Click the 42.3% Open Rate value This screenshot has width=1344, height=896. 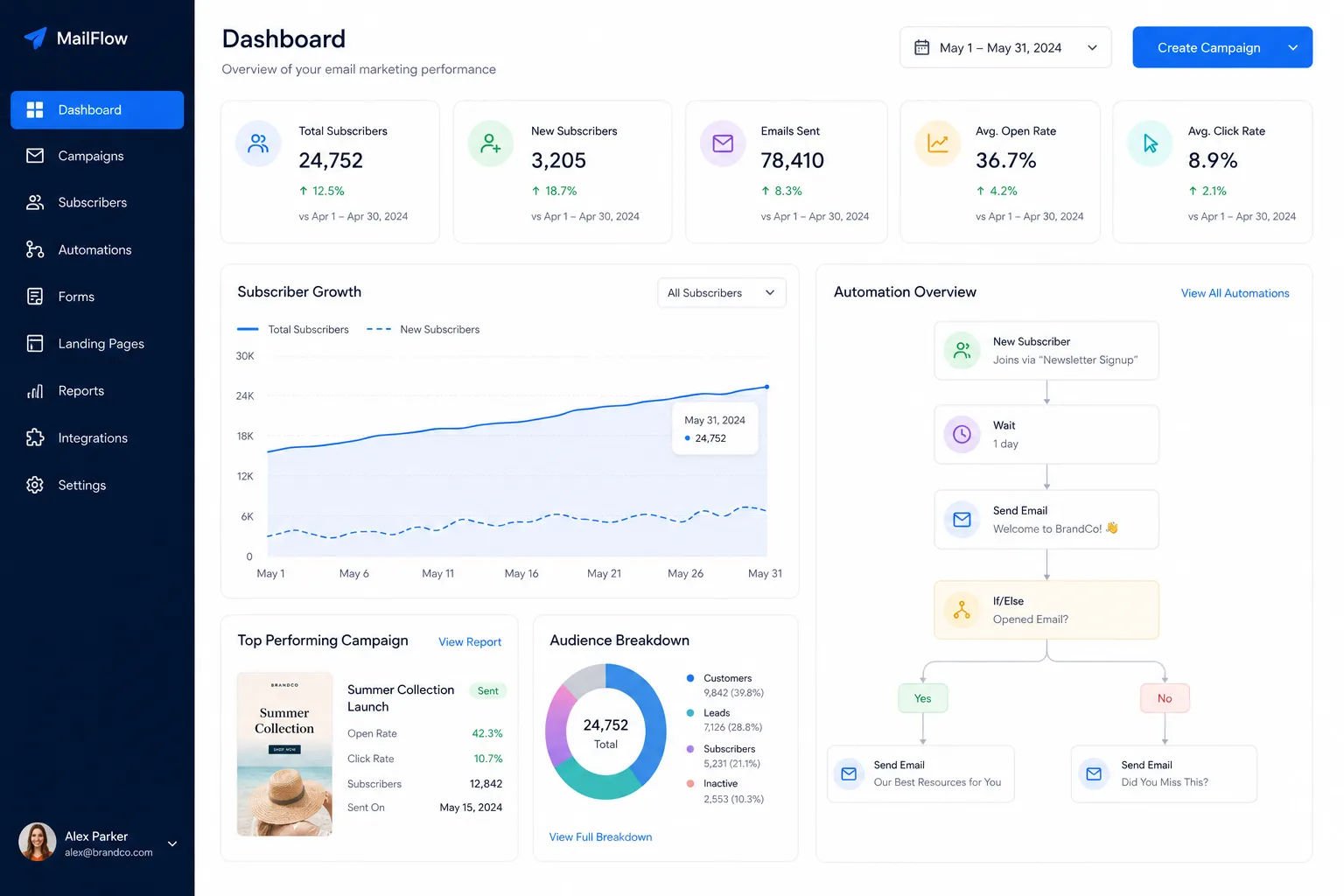pos(487,733)
